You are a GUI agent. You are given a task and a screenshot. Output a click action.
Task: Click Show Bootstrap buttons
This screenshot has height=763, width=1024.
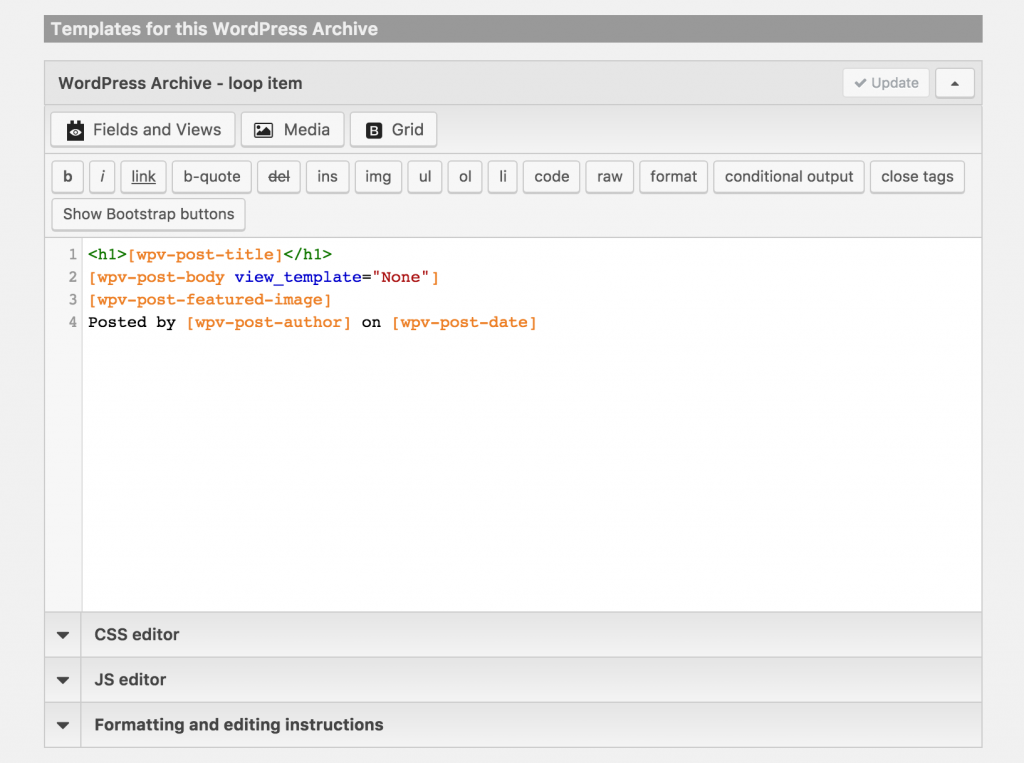pyautogui.click(x=148, y=214)
